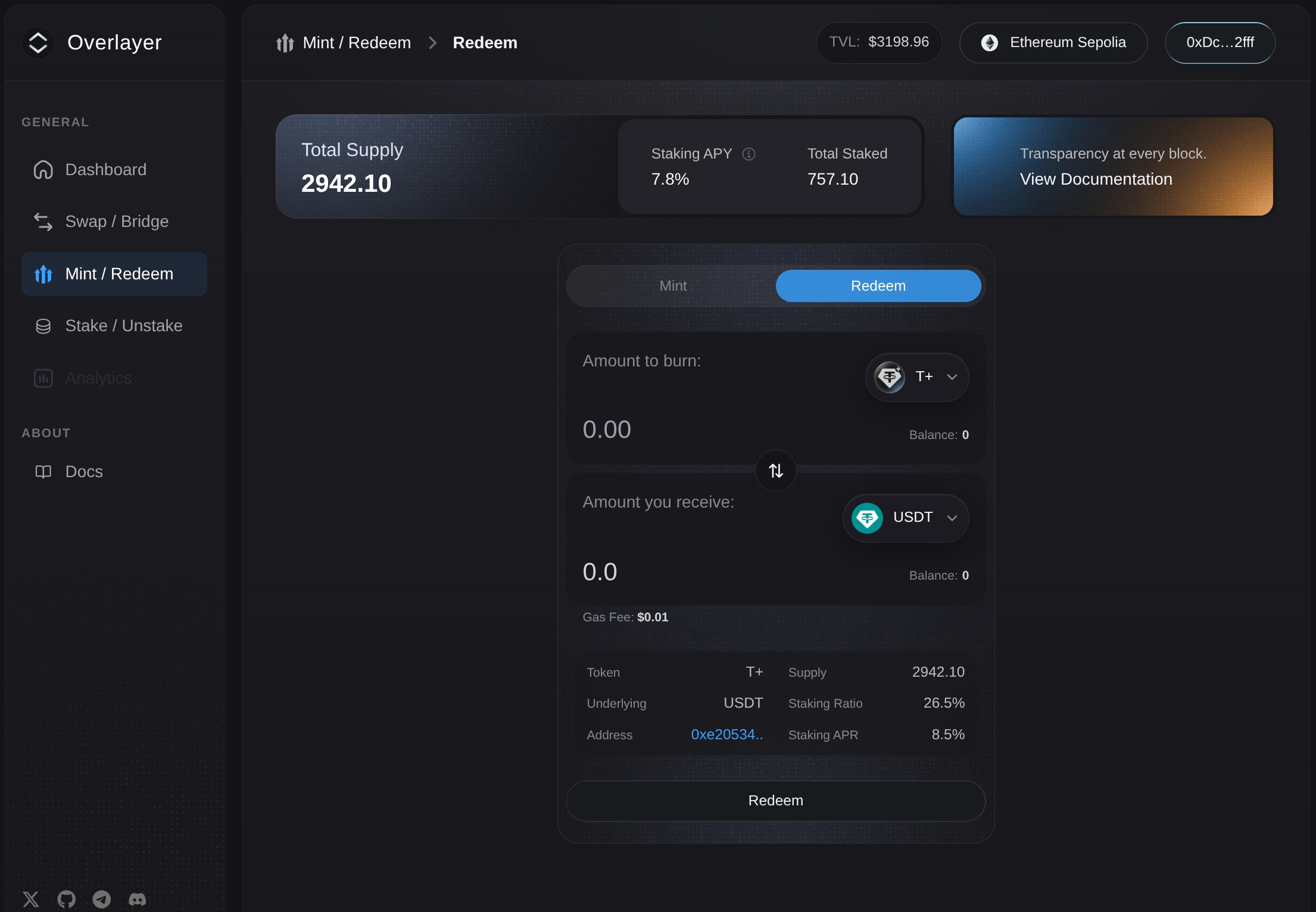Click the breadcrumb Mint / Redeem chart icon
The height and width of the screenshot is (912, 1316).
tap(285, 43)
